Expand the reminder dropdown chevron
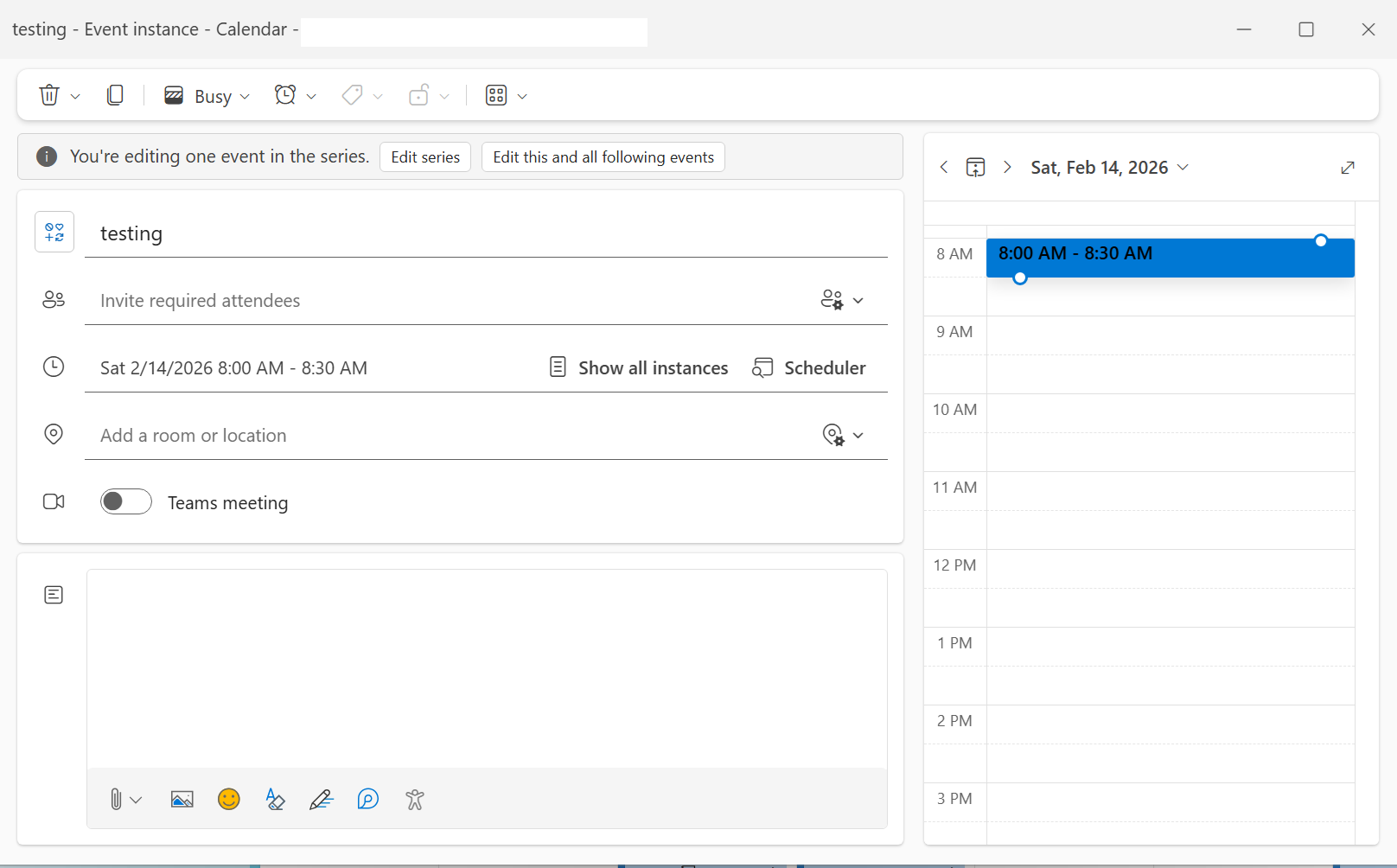 (x=311, y=96)
